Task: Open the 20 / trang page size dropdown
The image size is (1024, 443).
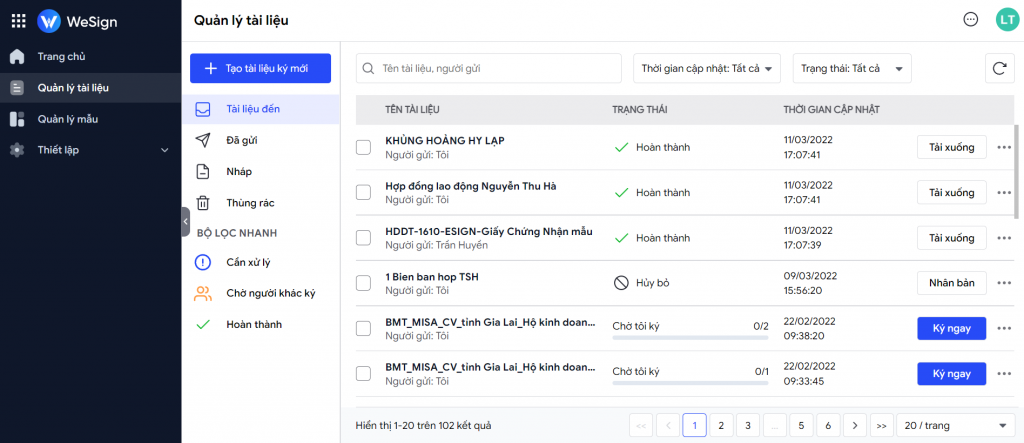Action: tap(955, 425)
